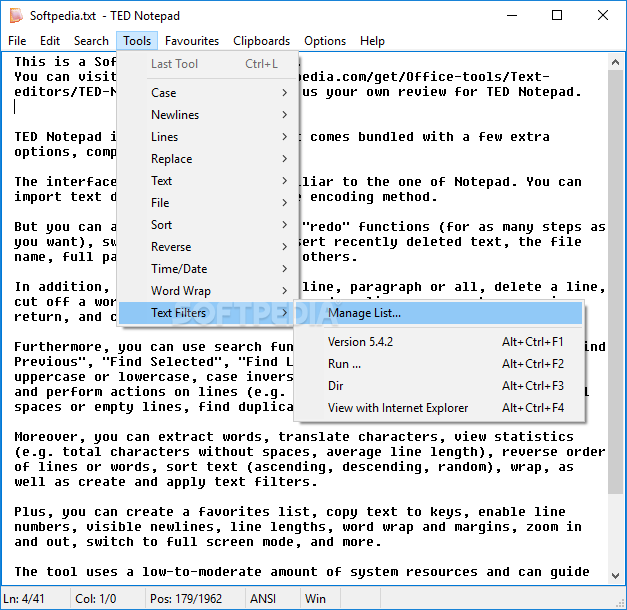Close the open Tools menu
The height and width of the screenshot is (610, 627).
(x=137, y=41)
